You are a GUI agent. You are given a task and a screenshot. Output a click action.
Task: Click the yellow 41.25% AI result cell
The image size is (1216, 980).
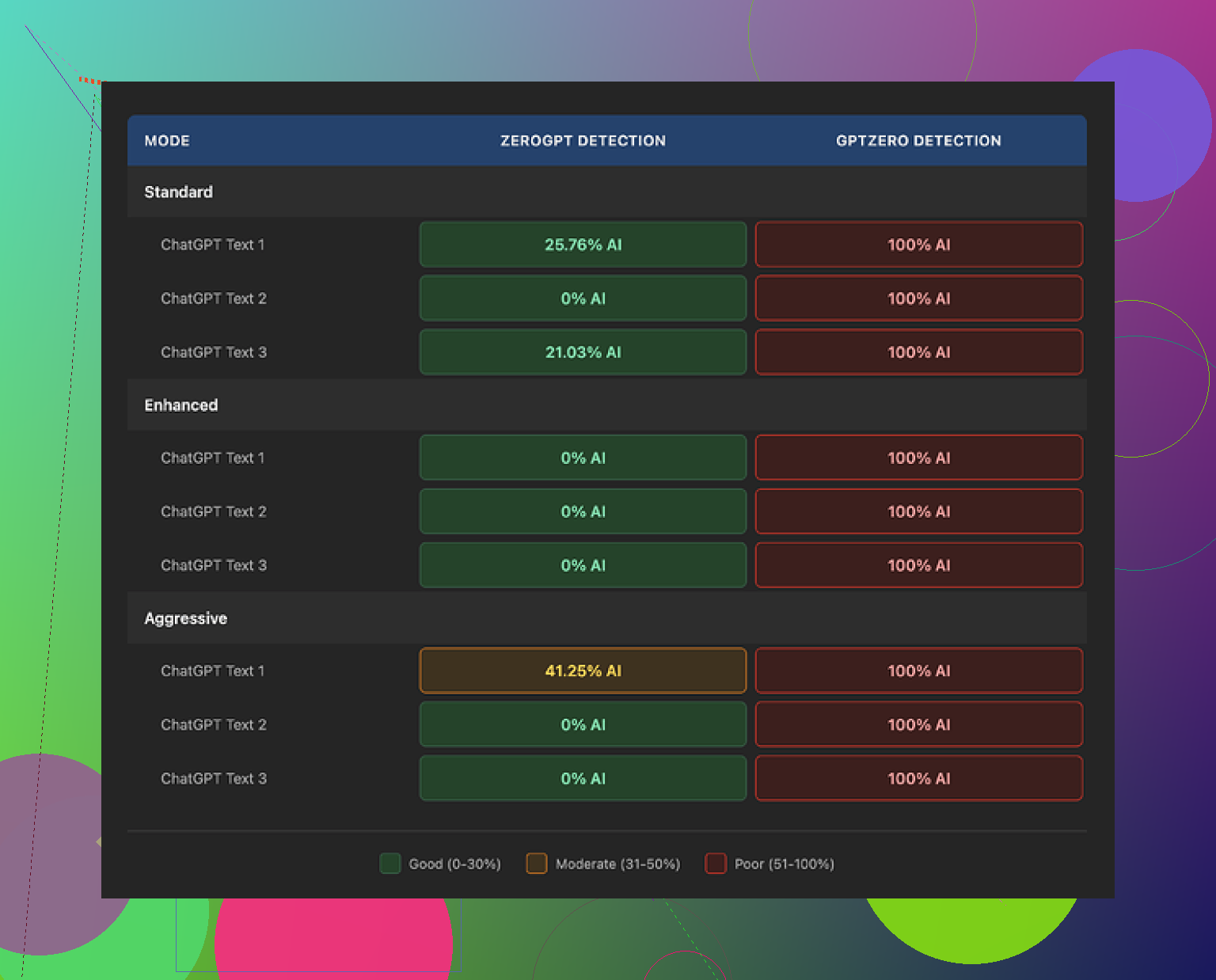583,670
